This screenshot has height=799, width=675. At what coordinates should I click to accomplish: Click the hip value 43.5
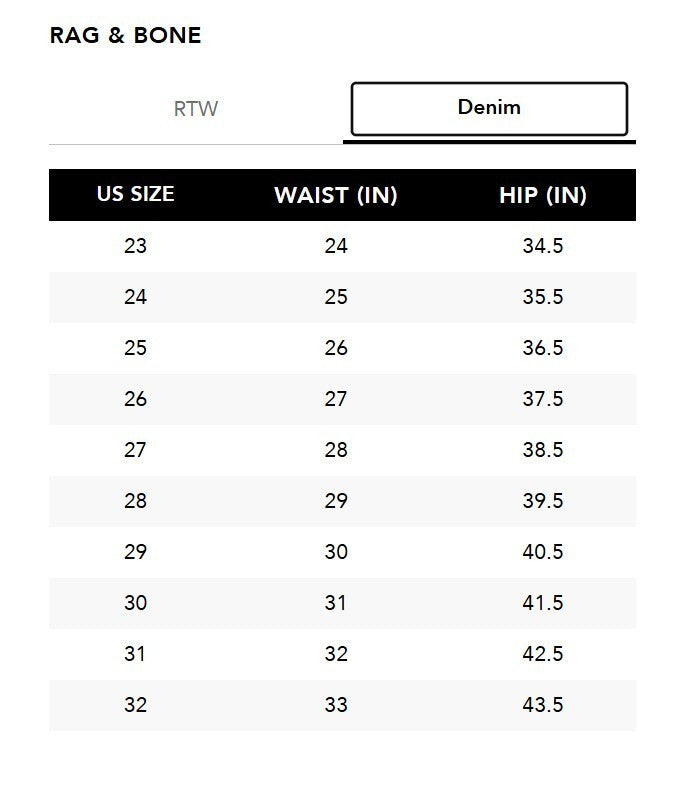(543, 705)
